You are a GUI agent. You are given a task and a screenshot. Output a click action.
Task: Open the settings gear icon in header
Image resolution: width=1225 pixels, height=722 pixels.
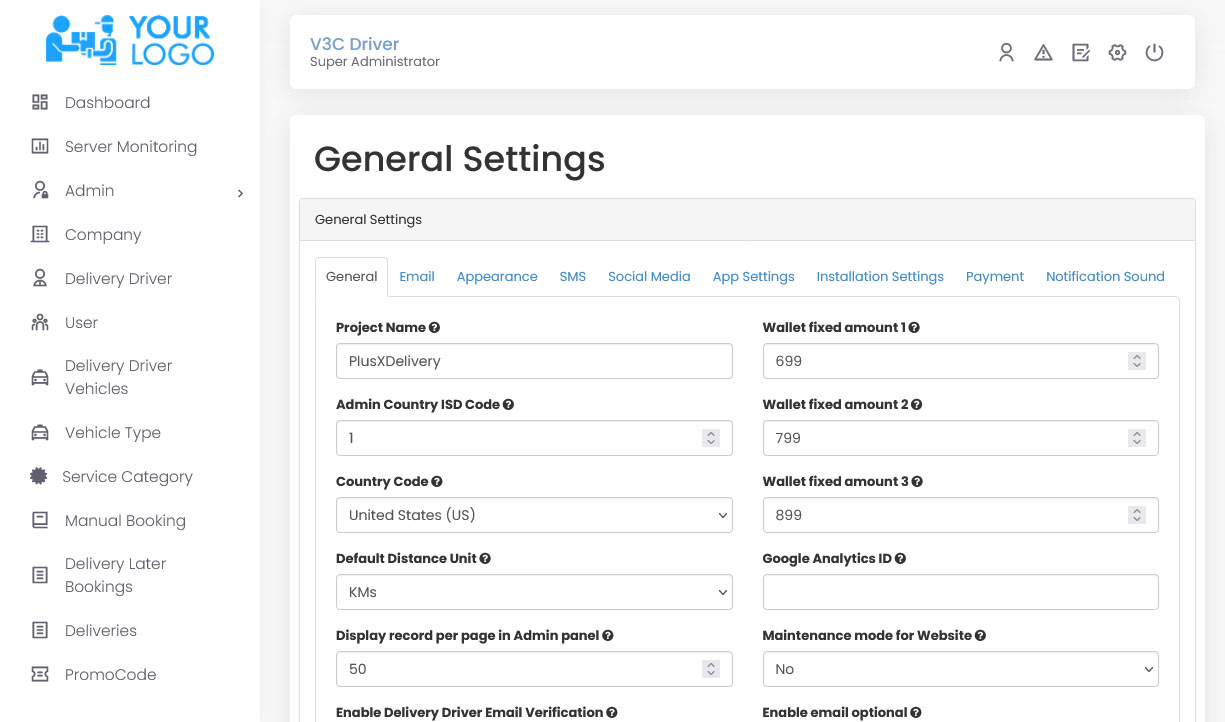click(1118, 53)
